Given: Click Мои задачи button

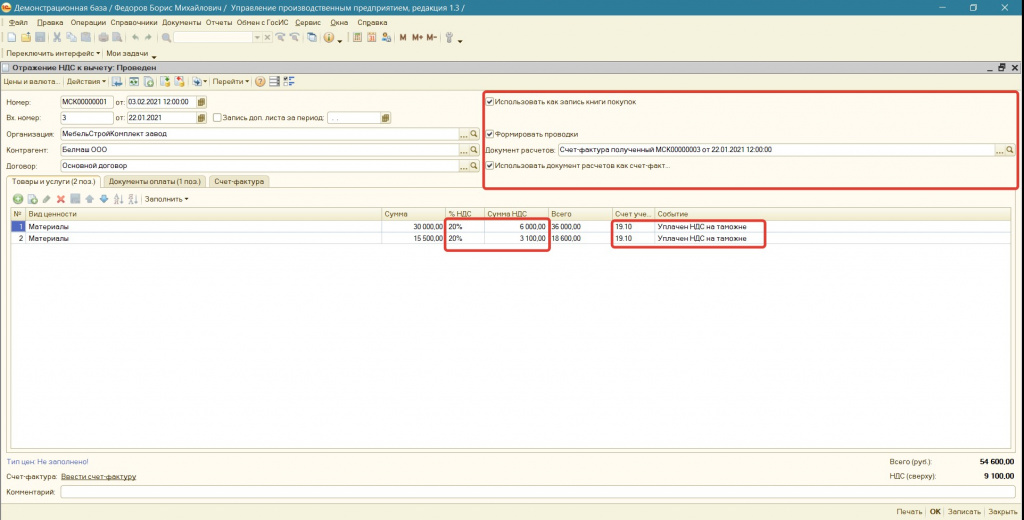Looking at the screenshot, I should click(x=127, y=54).
